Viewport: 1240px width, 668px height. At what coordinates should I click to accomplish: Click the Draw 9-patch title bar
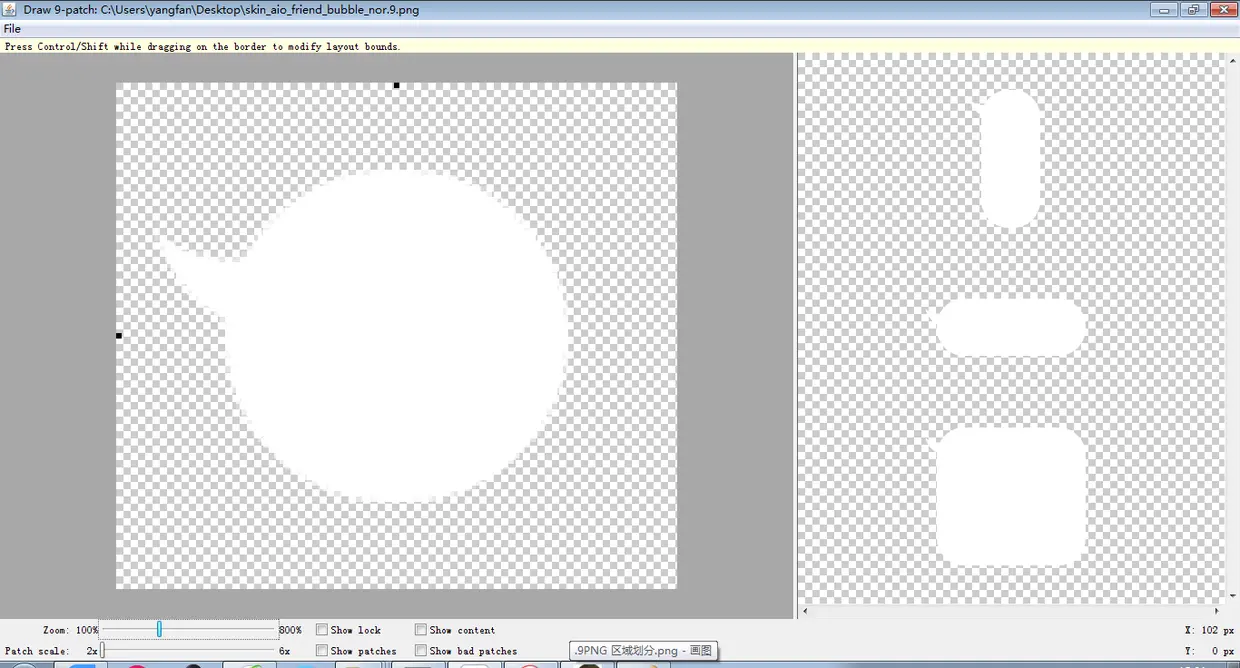pyautogui.click(x=400, y=9)
